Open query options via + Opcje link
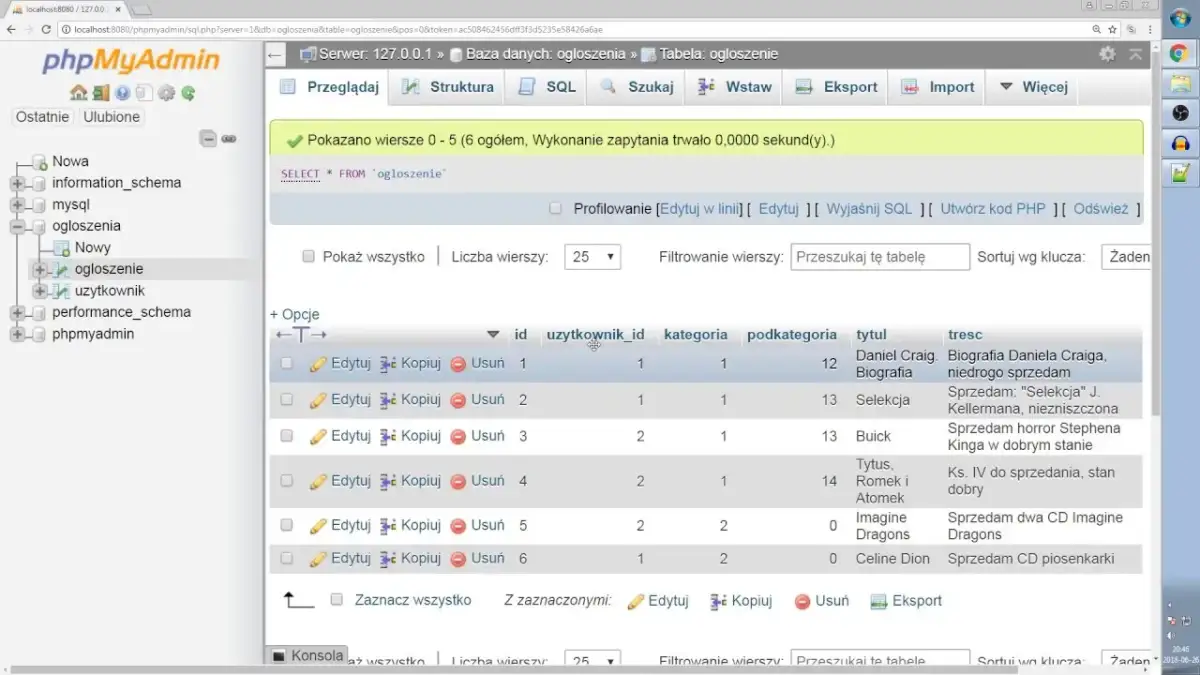 [294, 314]
